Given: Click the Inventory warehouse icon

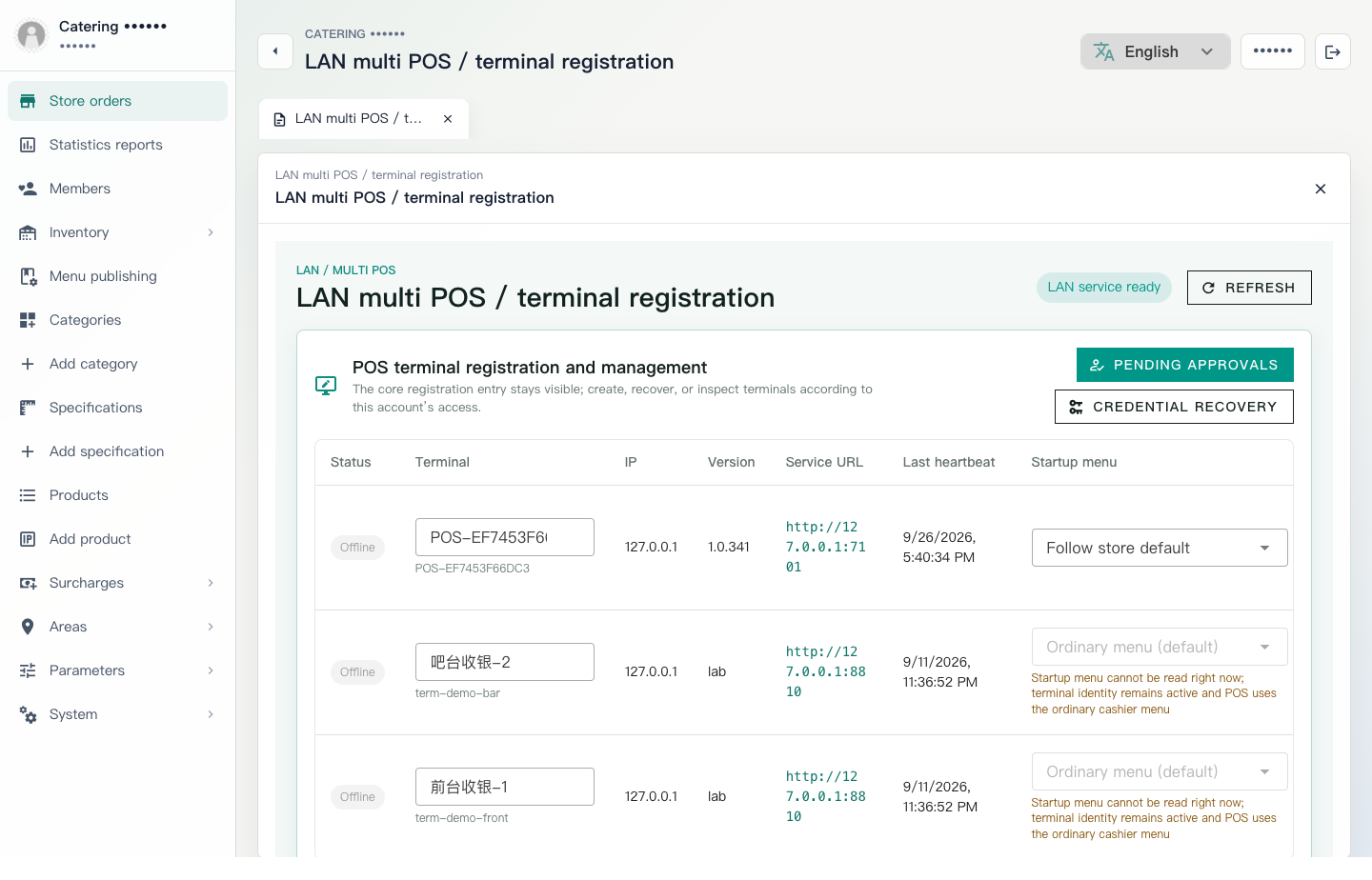Looking at the screenshot, I should pyautogui.click(x=28, y=232).
